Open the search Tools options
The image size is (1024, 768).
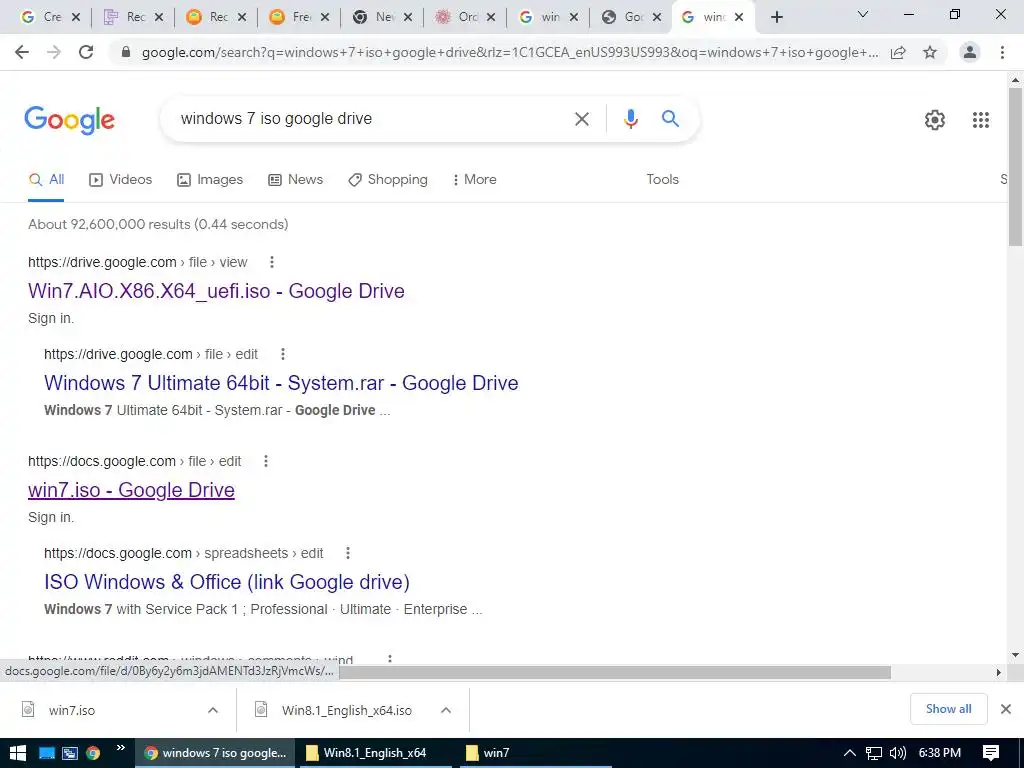pos(662,180)
